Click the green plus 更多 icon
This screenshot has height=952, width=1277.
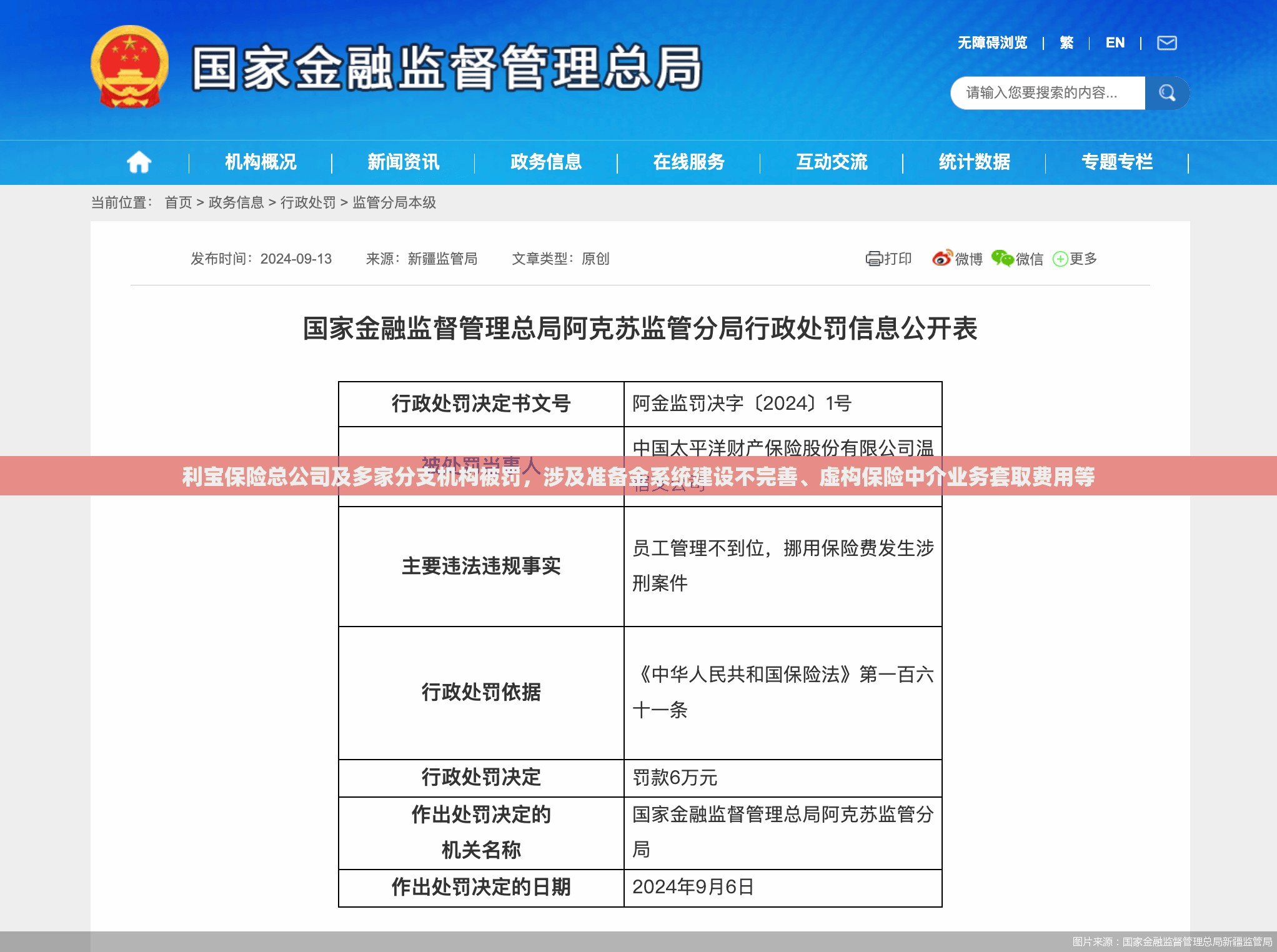(x=1060, y=259)
